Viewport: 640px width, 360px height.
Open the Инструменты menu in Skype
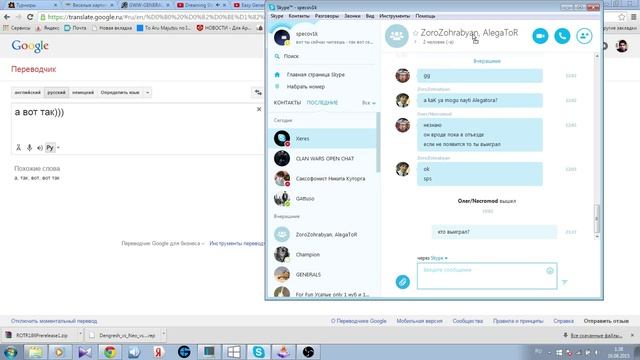pos(394,16)
